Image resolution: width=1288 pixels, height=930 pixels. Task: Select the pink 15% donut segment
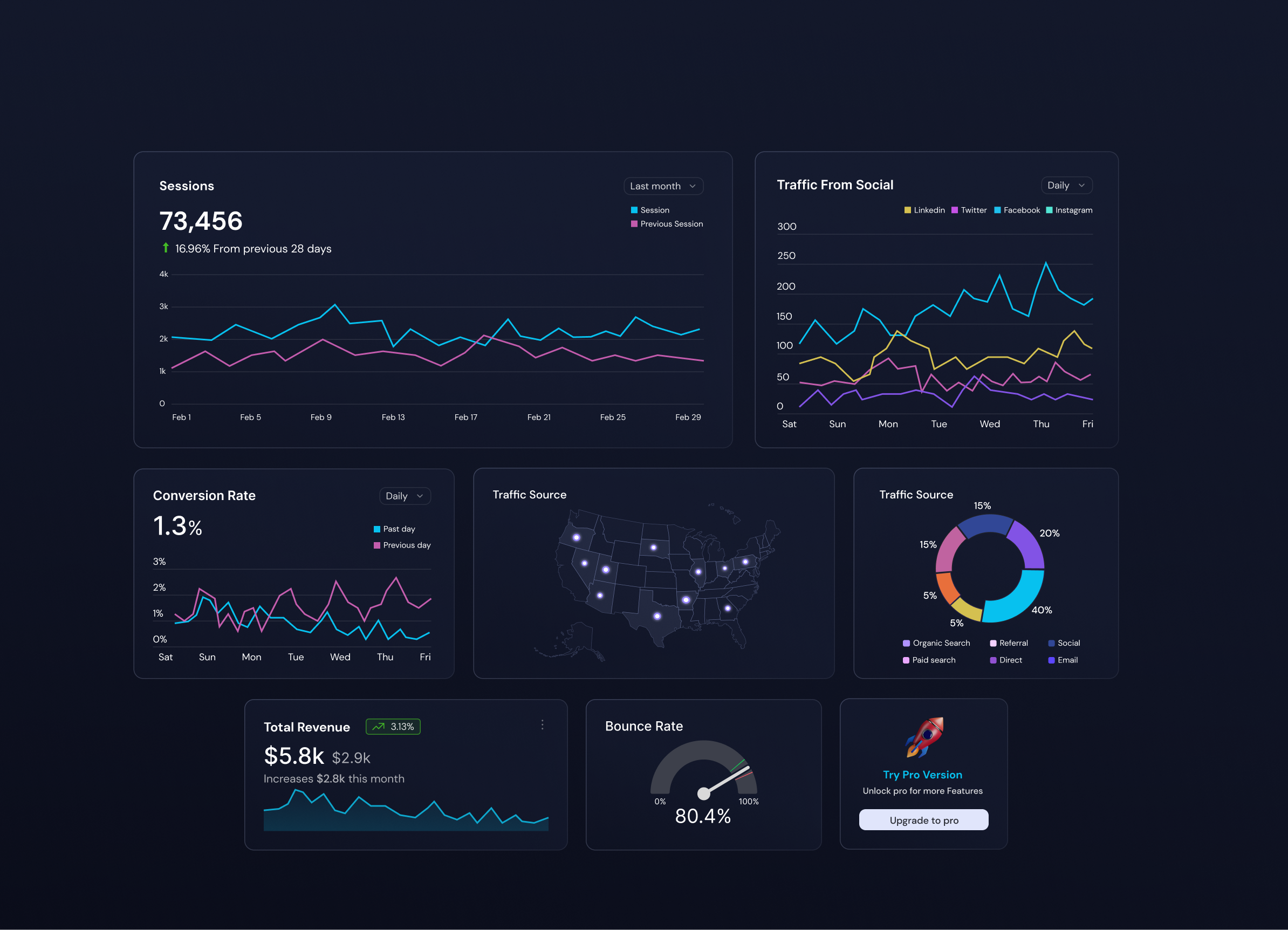[947, 550]
